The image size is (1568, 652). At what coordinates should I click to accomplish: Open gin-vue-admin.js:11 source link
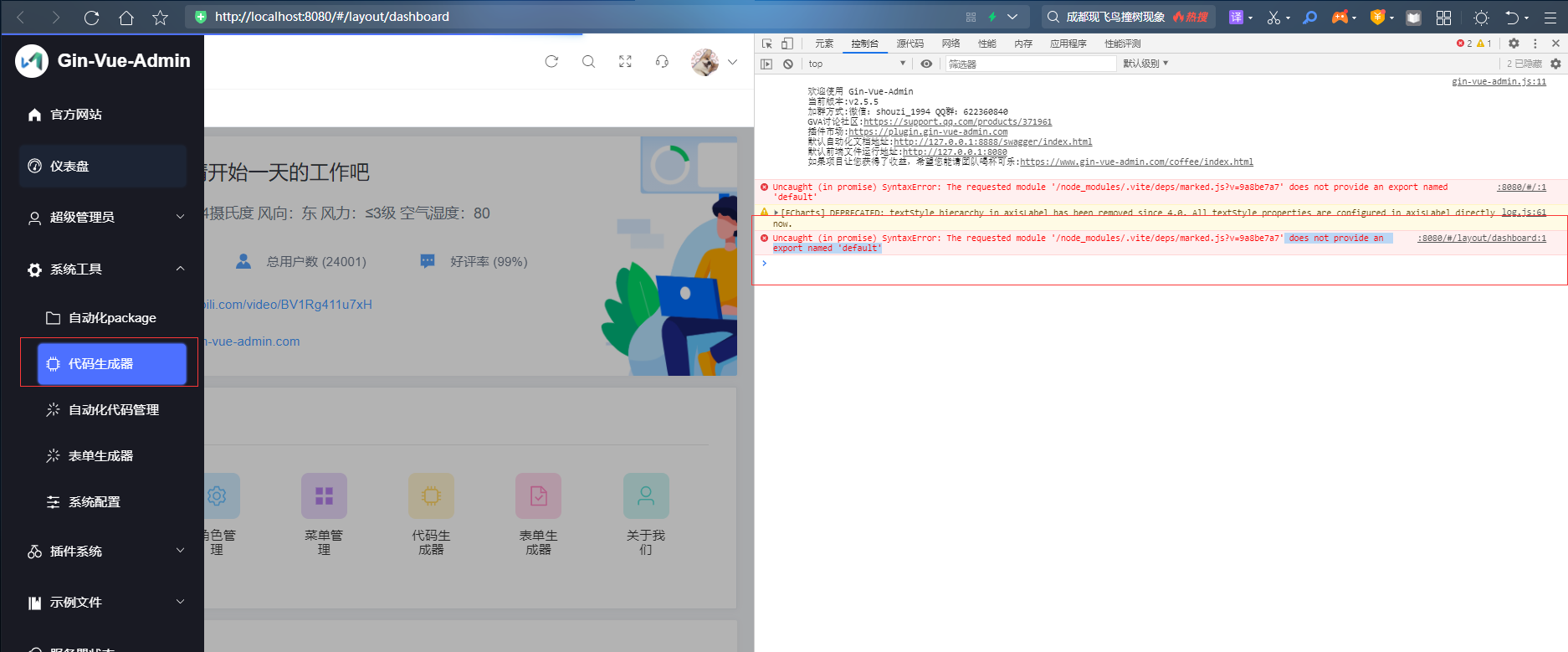click(1499, 82)
